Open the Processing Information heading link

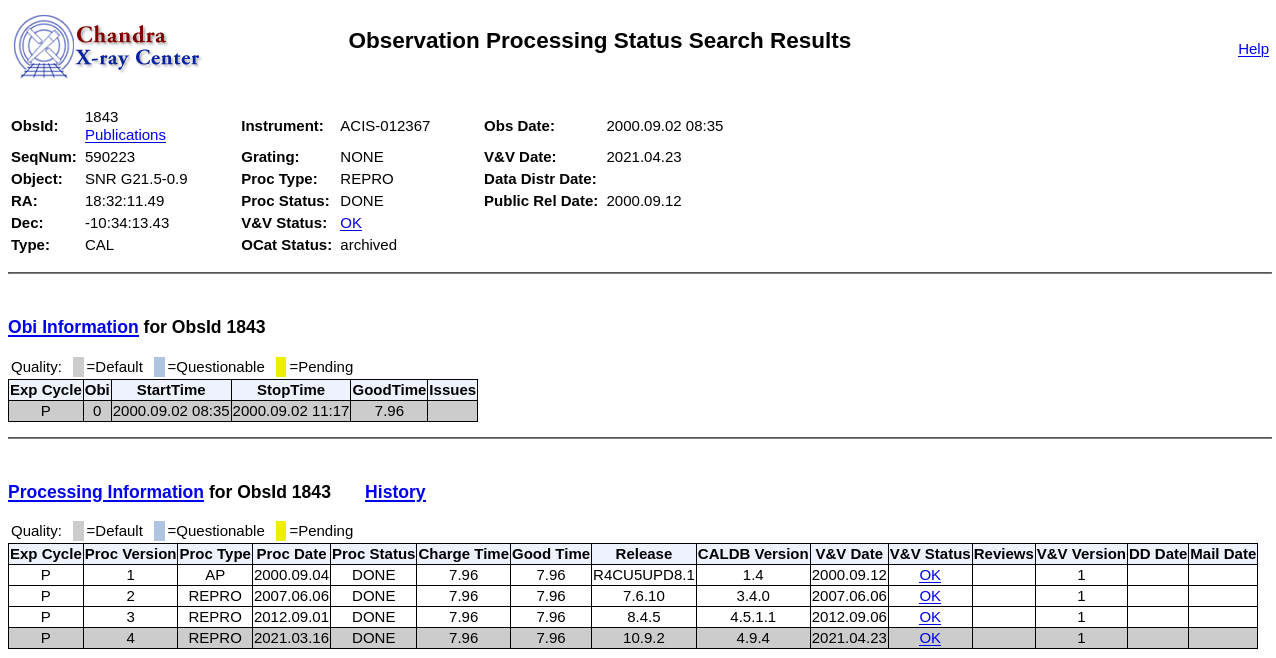coord(106,492)
